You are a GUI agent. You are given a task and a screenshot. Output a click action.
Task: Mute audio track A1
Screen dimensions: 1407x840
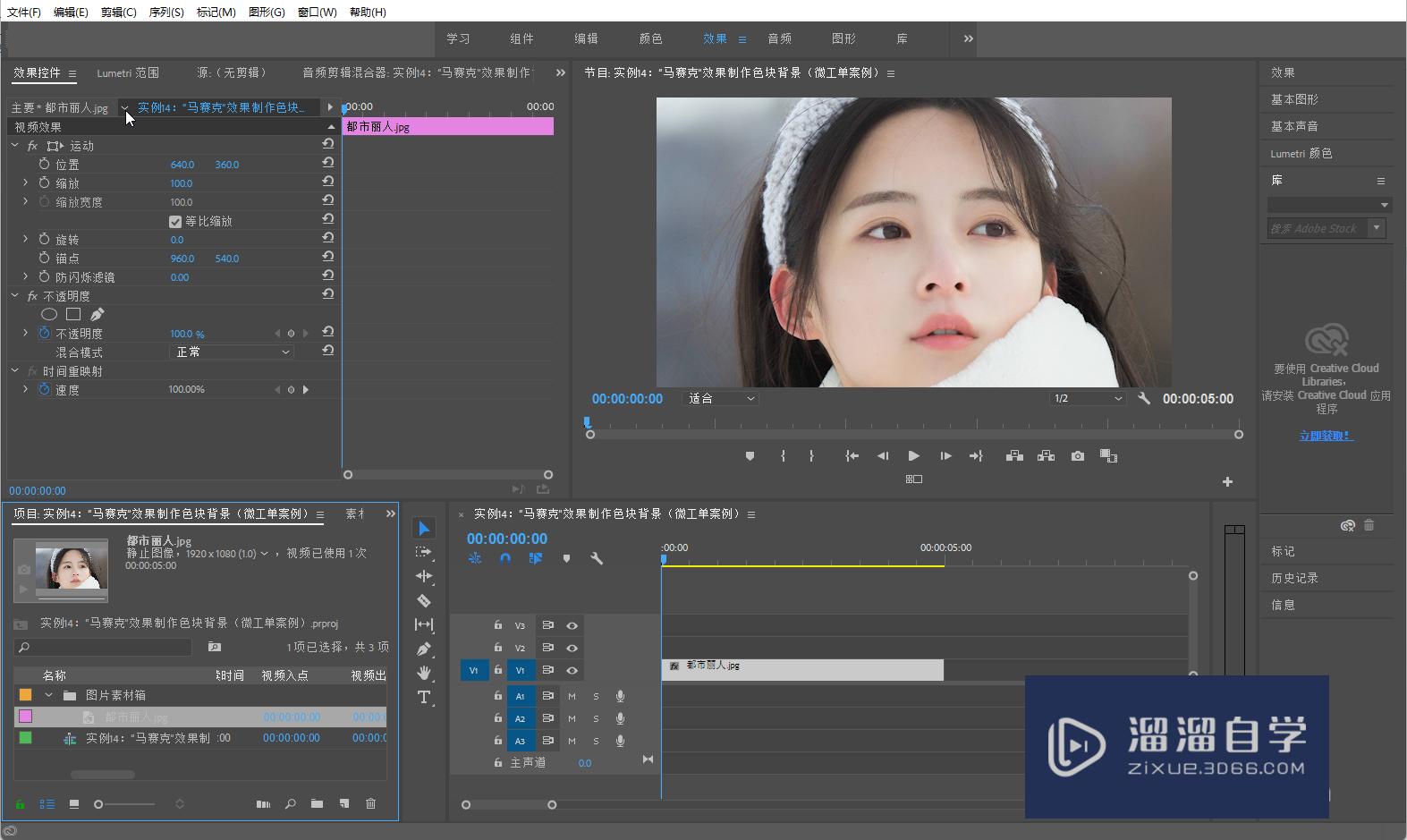point(572,696)
